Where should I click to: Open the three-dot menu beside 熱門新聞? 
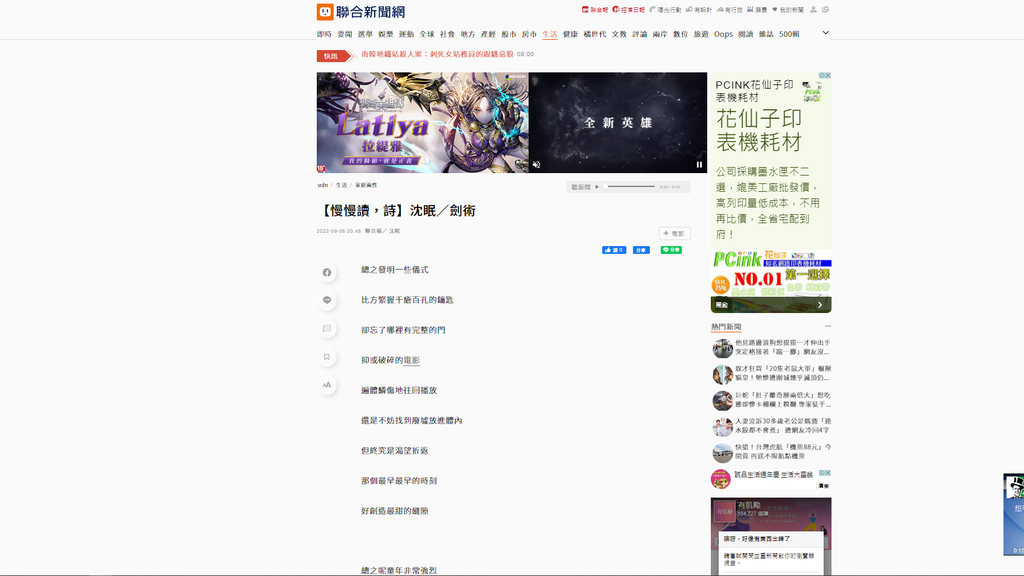tap(827, 326)
